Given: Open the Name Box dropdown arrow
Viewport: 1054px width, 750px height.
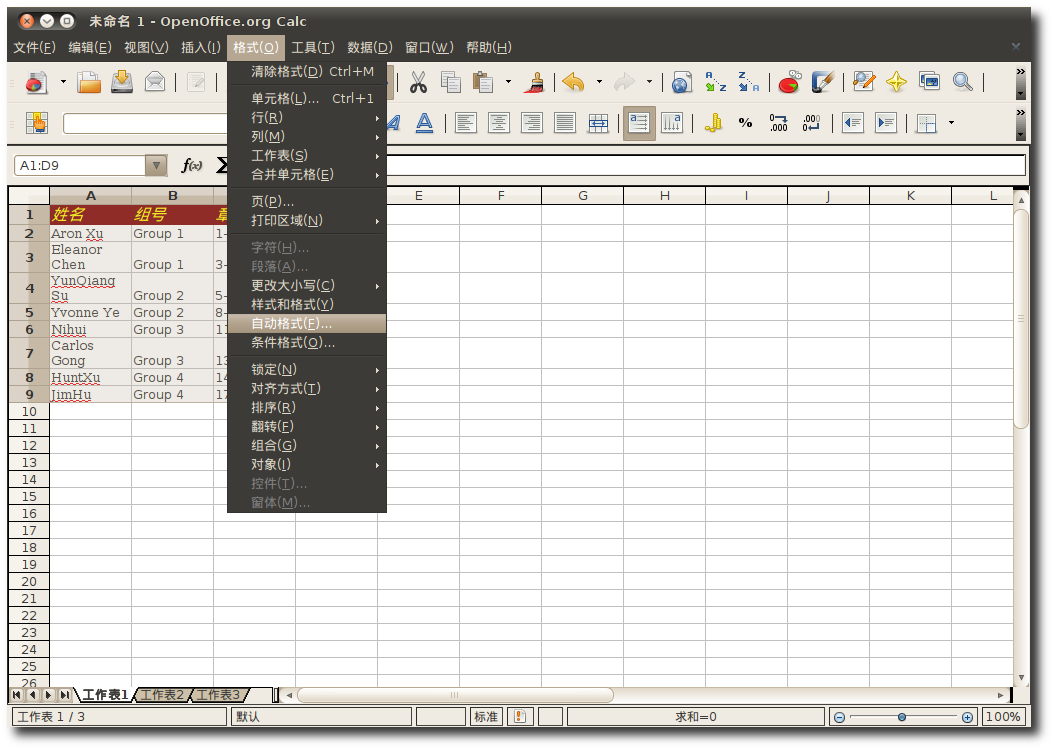Looking at the screenshot, I should 156,165.
